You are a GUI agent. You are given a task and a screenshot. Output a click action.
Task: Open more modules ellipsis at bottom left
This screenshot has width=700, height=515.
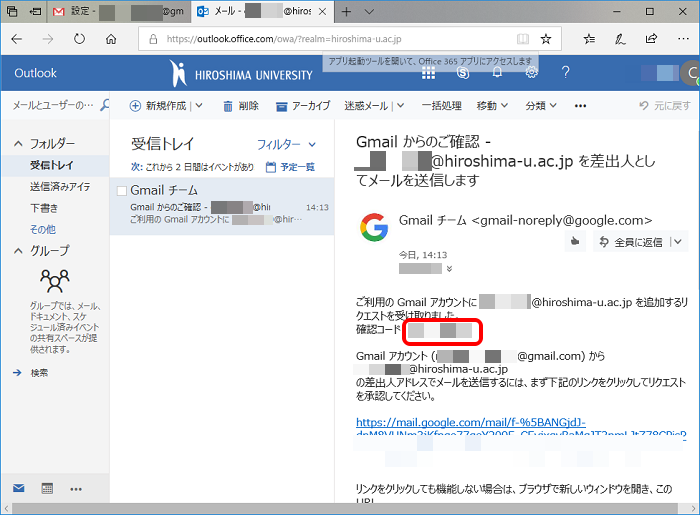point(76,489)
